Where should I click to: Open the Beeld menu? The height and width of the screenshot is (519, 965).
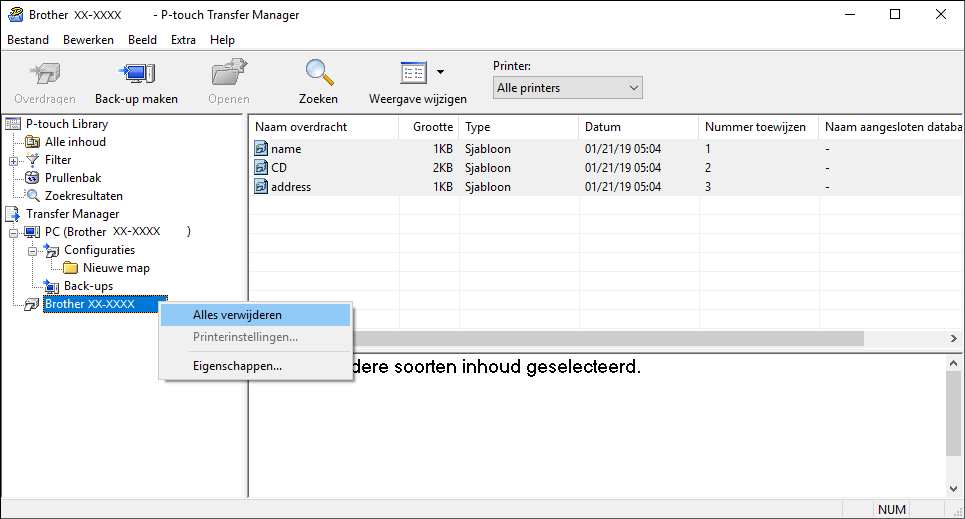pos(142,40)
